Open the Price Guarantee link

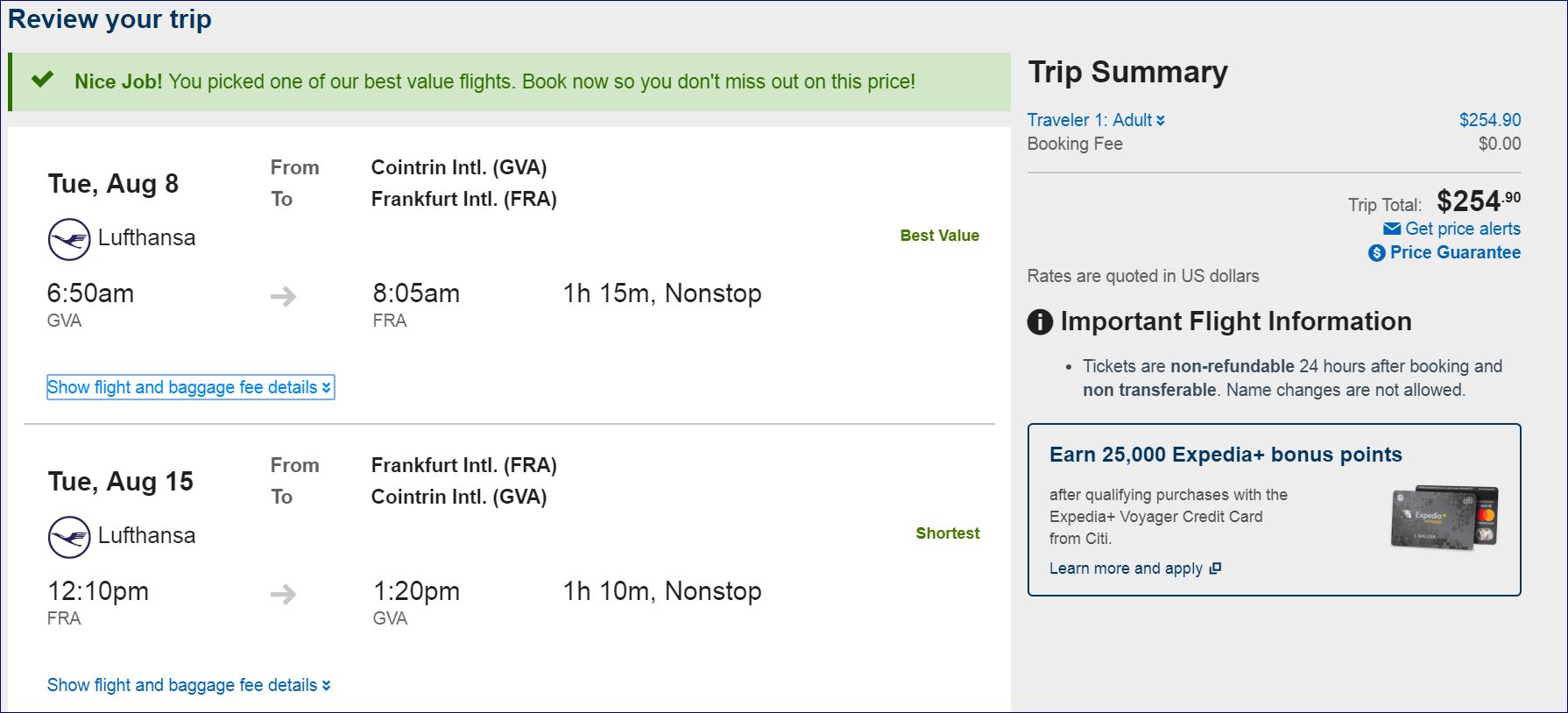(x=1455, y=252)
